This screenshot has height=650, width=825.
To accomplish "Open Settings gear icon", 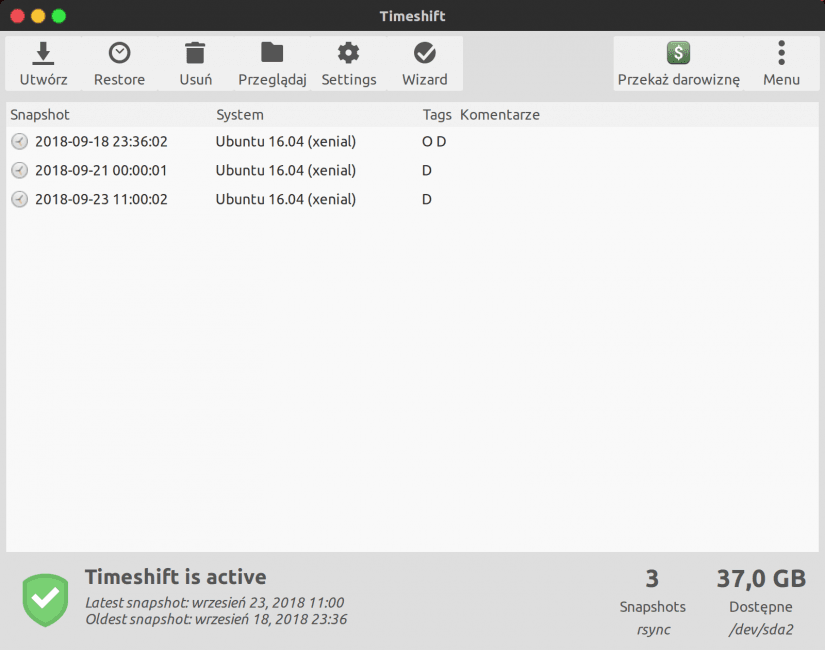I will (348, 53).
